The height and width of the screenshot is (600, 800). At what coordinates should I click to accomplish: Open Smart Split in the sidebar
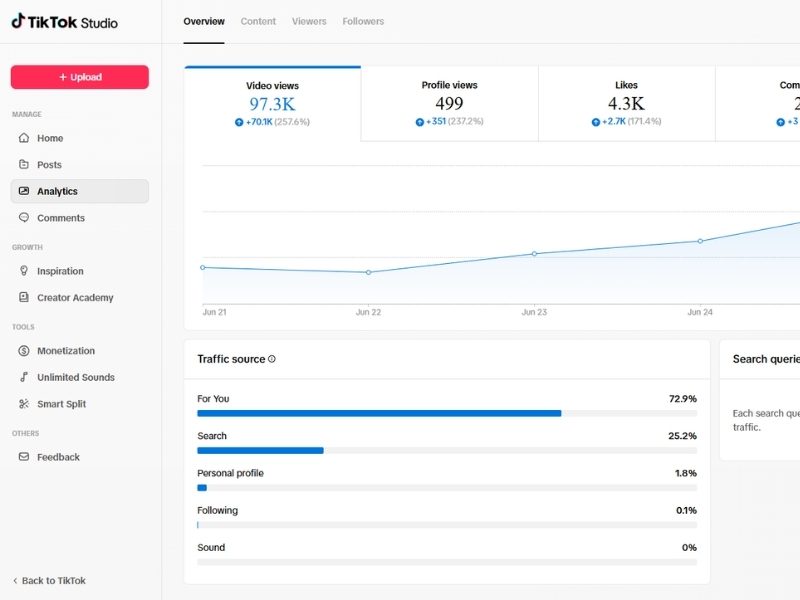(80, 404)
